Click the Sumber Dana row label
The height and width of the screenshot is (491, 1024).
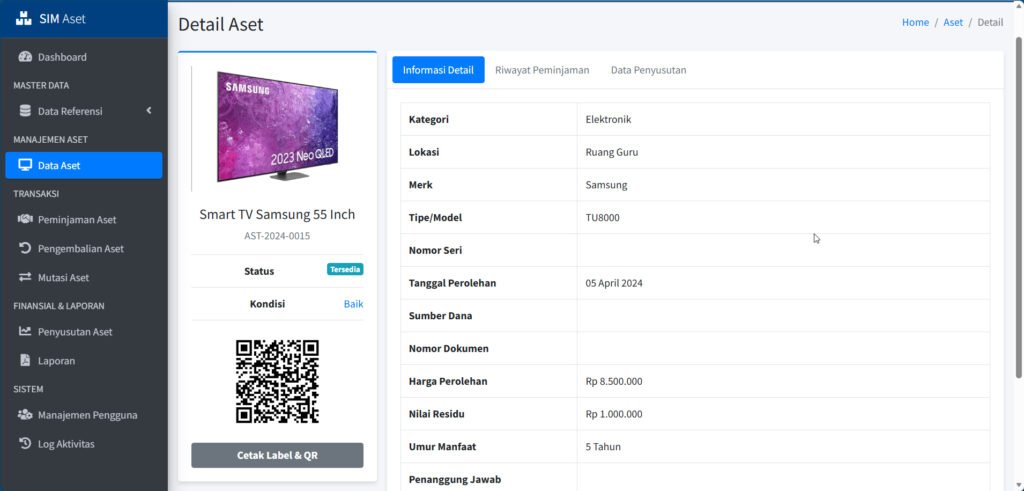(x=440, y=315)
